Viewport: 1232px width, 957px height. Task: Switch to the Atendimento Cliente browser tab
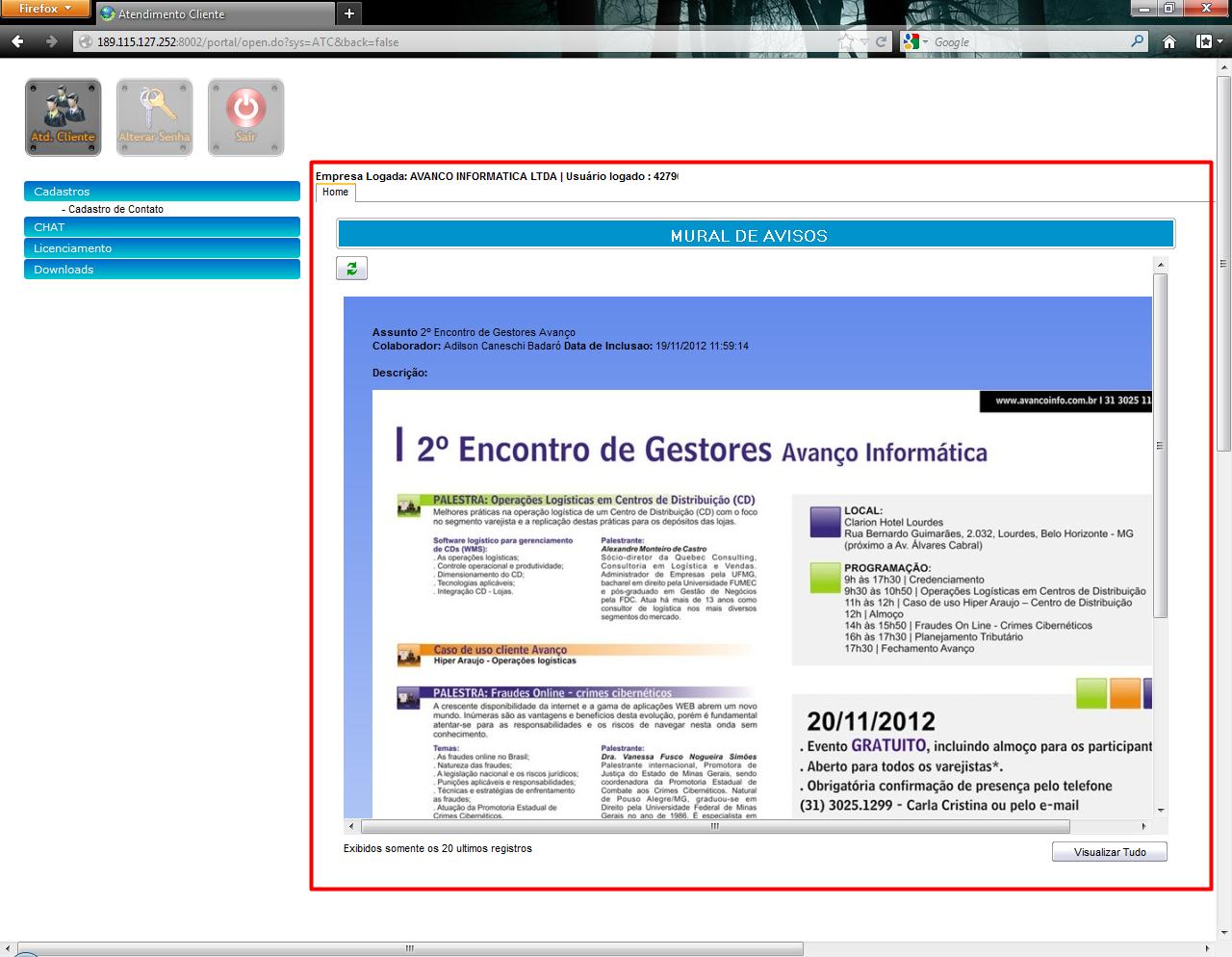215,13
